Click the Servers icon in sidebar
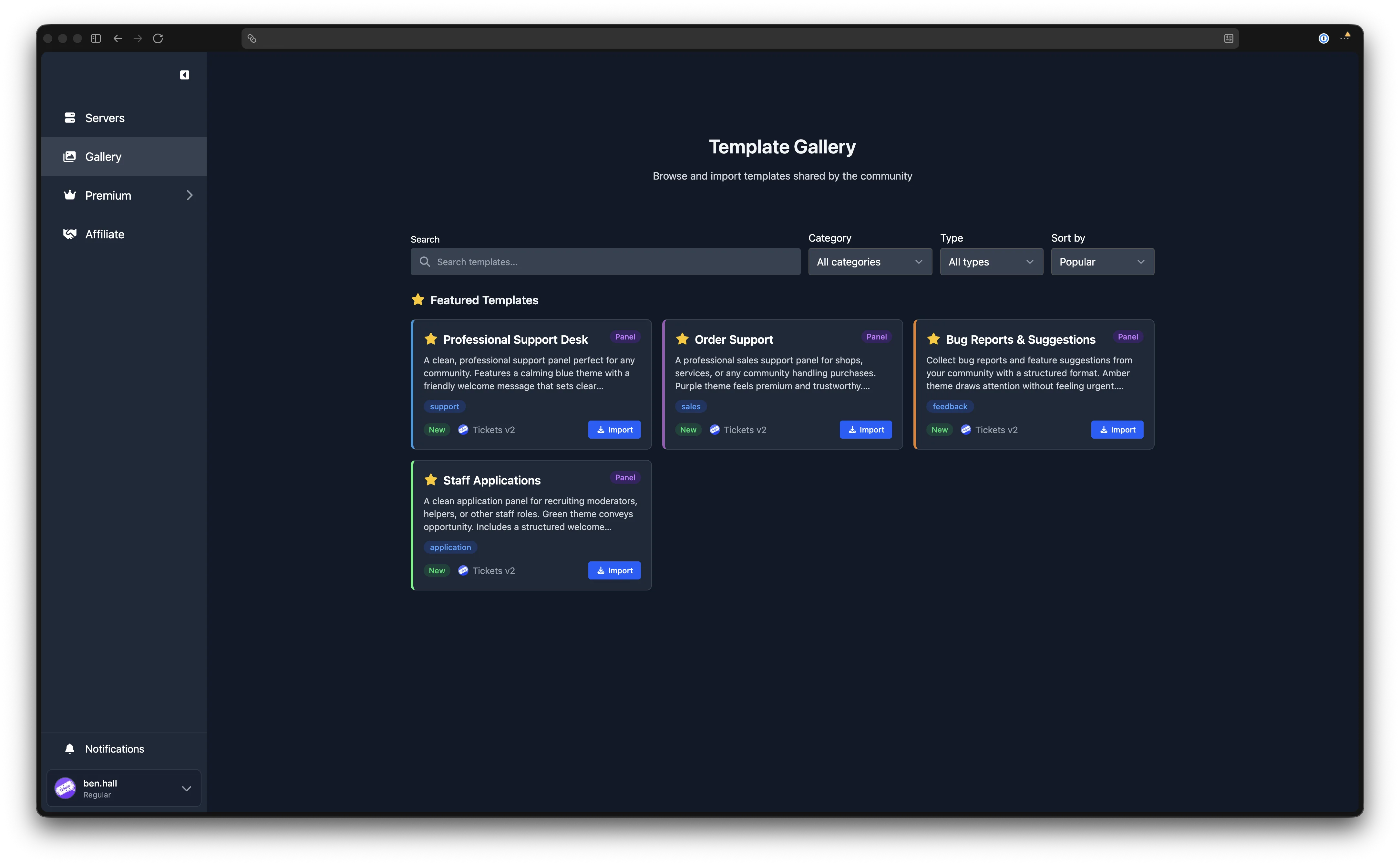 click(x=70, y=118)
